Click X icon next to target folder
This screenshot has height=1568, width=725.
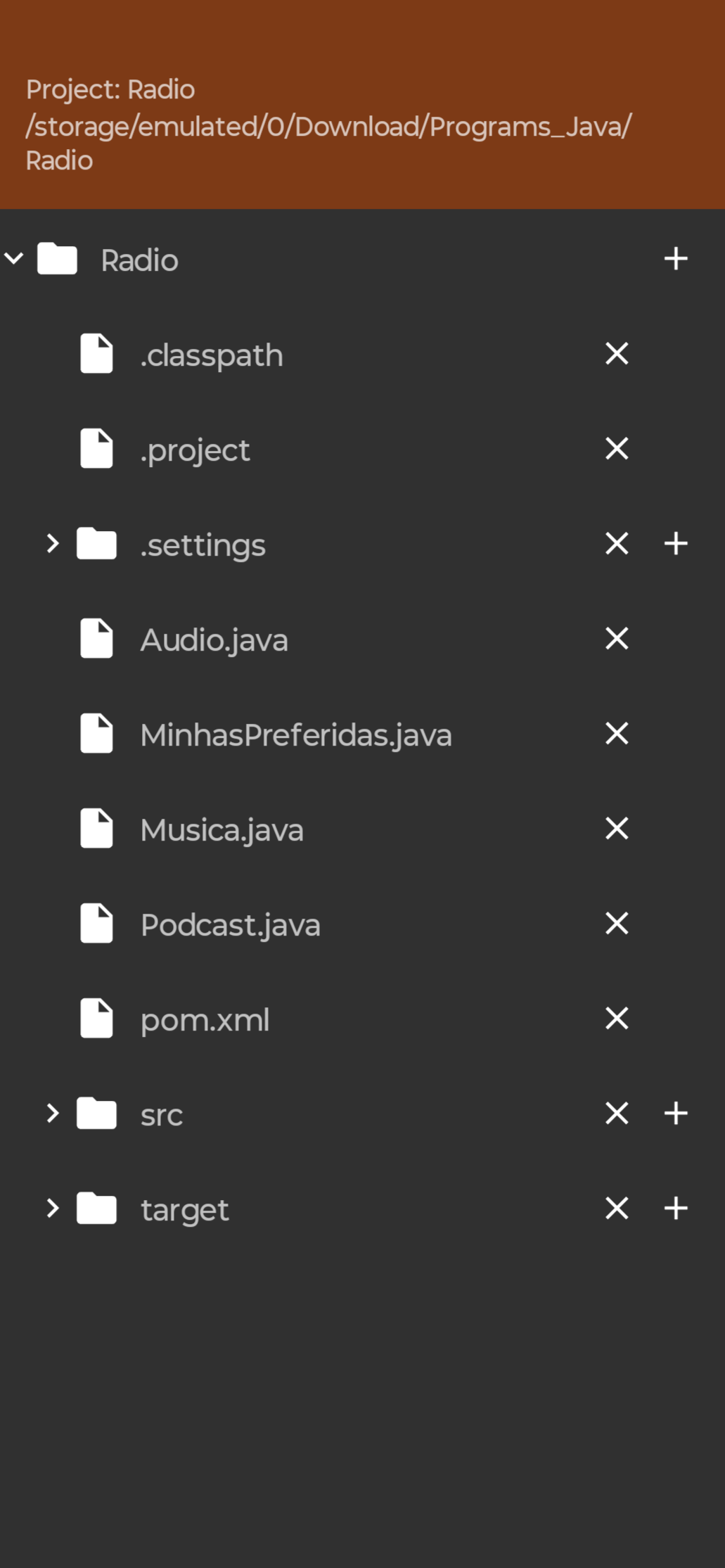[x=617, y=1209]
